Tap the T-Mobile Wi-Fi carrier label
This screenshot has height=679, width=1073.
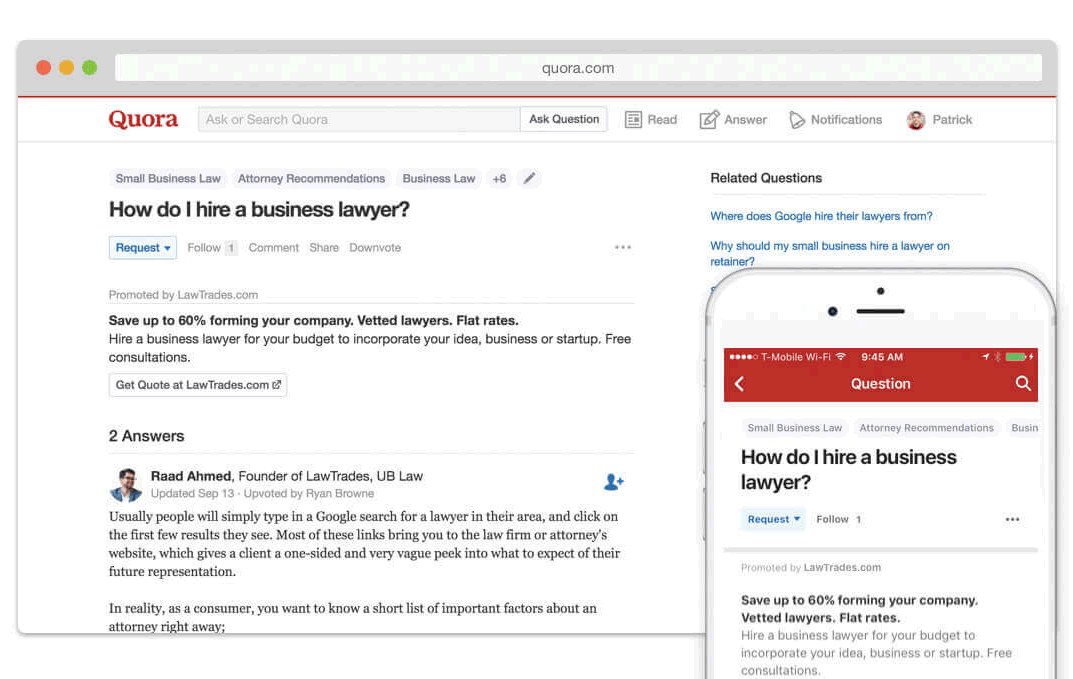[x=796, y=357]
